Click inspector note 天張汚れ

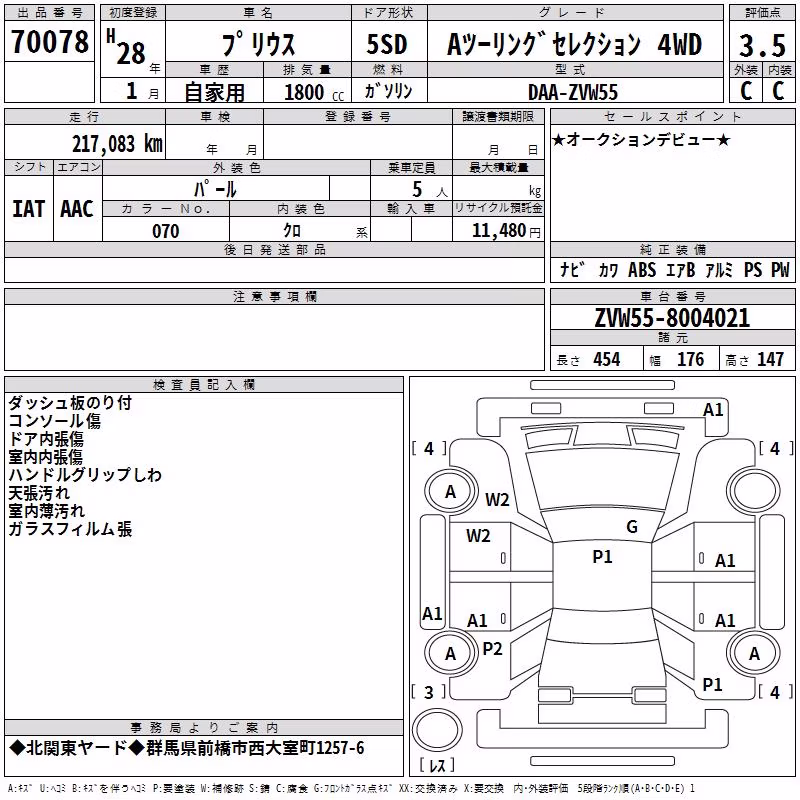coord(39,493)
